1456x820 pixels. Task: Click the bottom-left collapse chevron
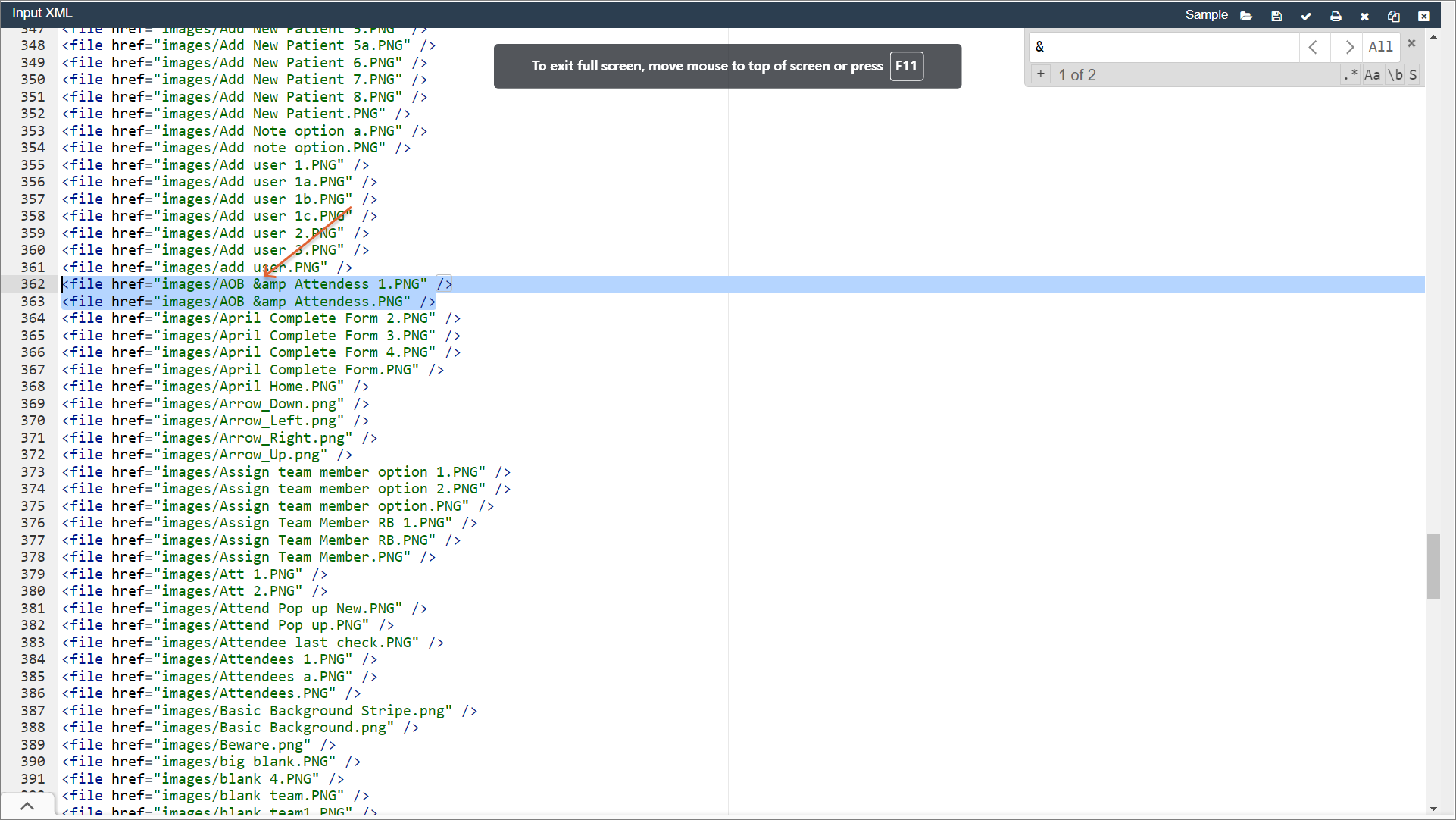[x=27, y=806]
